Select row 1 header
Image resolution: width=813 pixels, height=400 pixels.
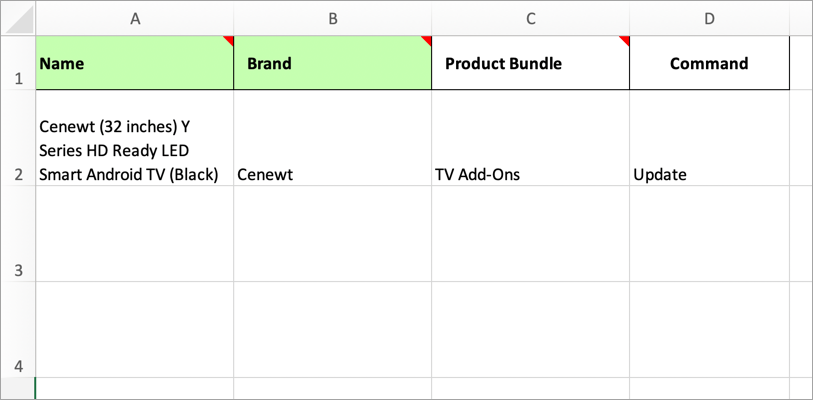click(x=18, y=63)
